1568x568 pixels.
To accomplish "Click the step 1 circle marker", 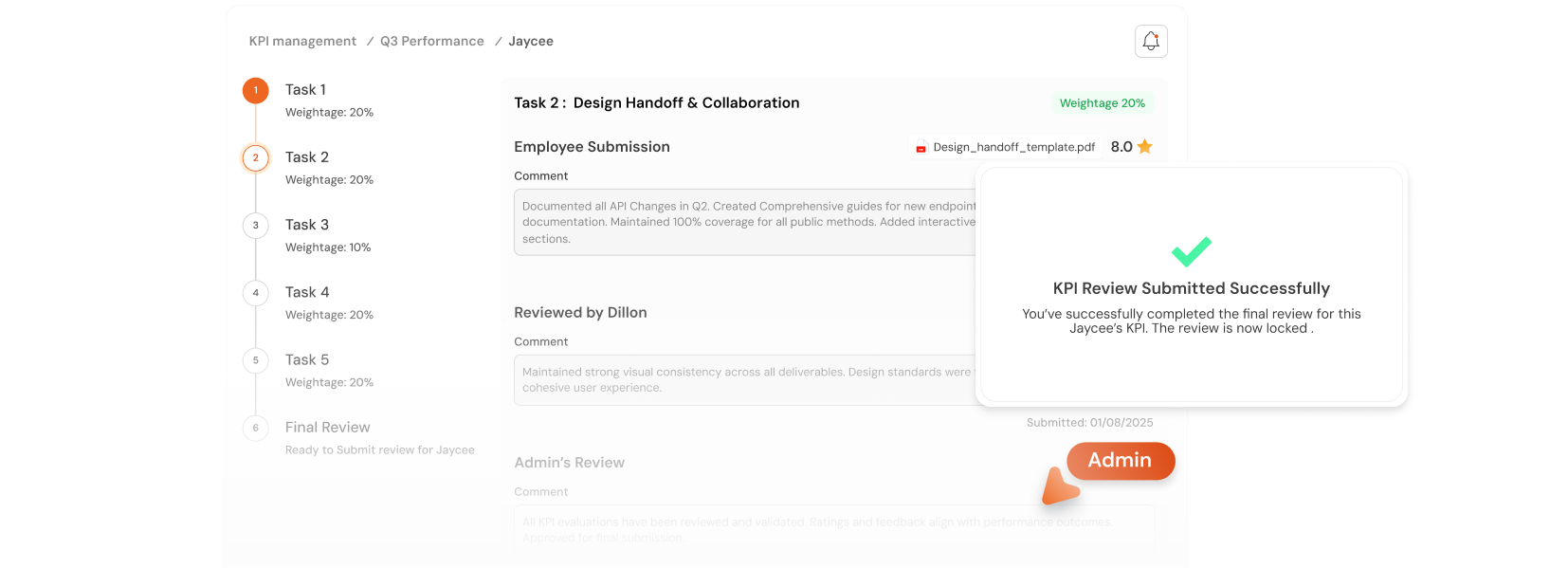I will pyautogui.click(x=255, y=90).
